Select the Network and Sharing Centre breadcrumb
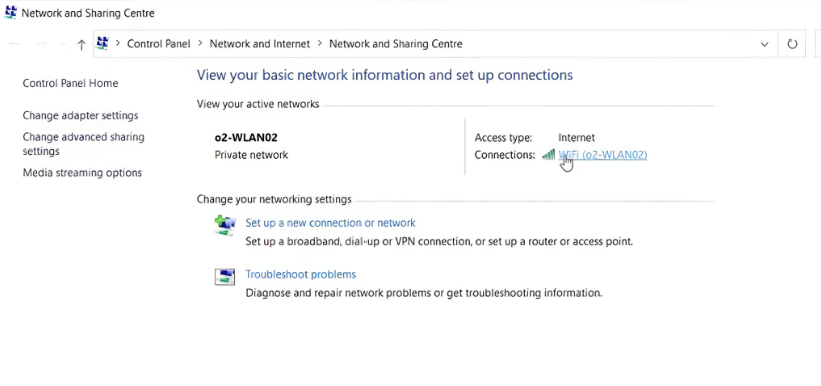 396,44
